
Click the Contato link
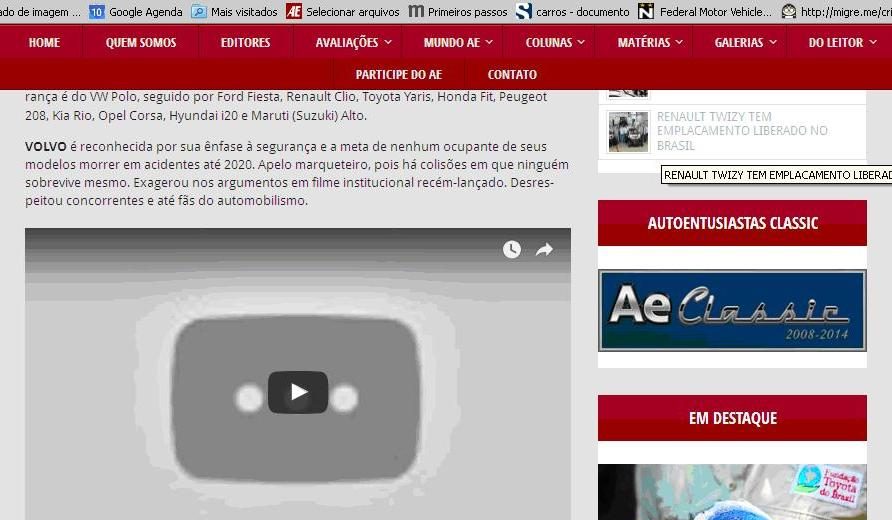click(512, 75)
